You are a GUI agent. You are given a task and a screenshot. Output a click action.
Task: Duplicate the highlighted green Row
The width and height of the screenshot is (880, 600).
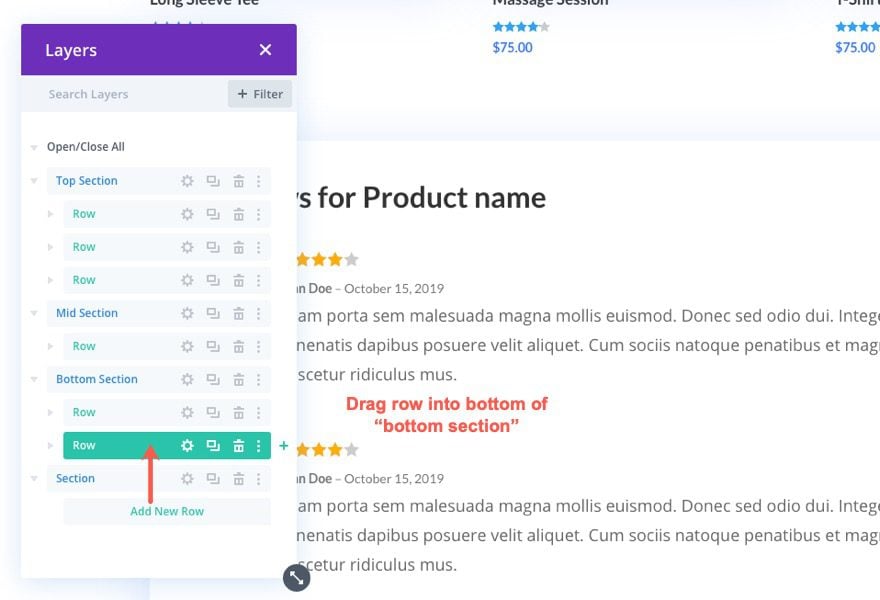point(213,446)
